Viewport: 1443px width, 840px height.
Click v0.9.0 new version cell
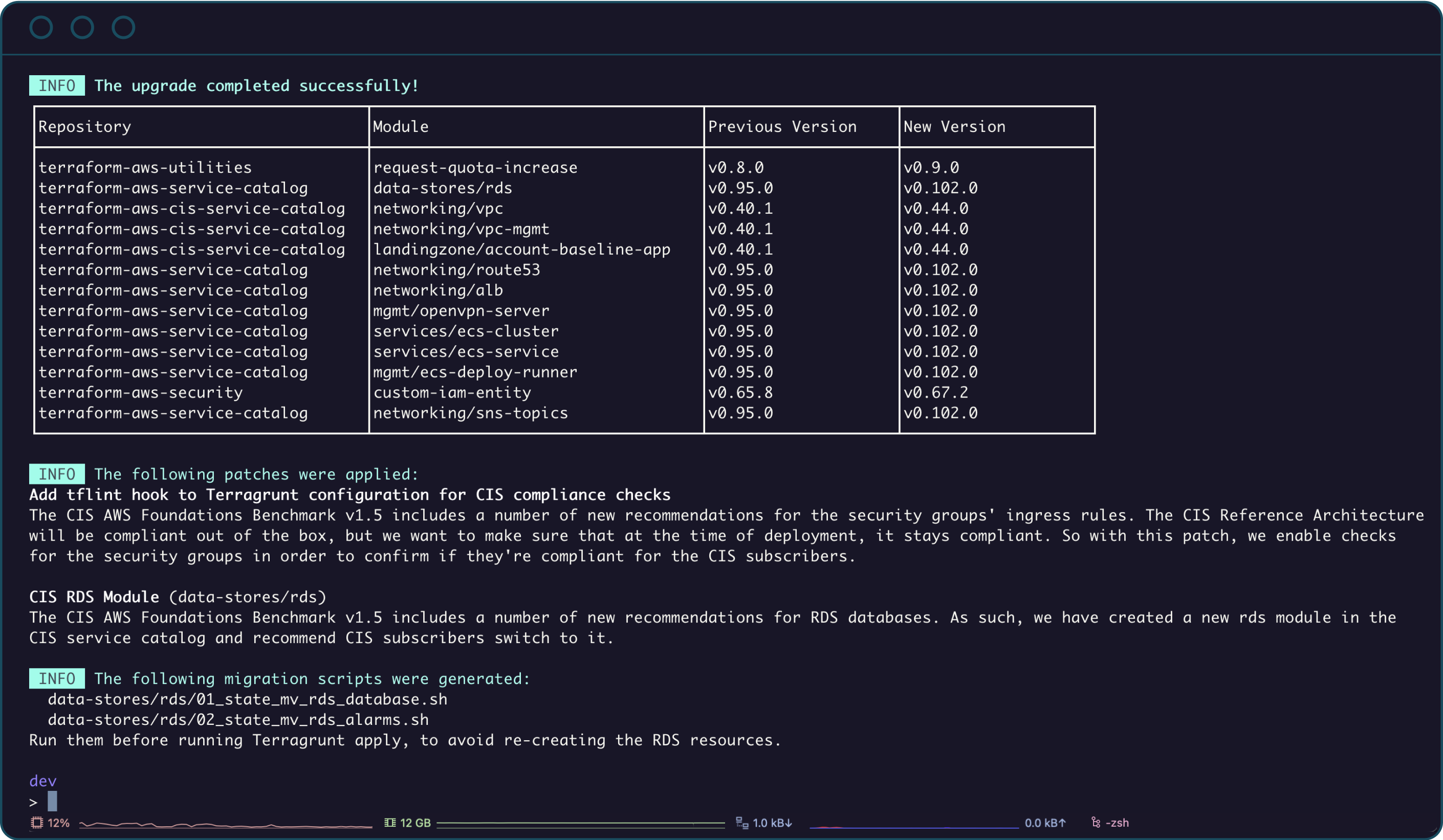[931, 167]
